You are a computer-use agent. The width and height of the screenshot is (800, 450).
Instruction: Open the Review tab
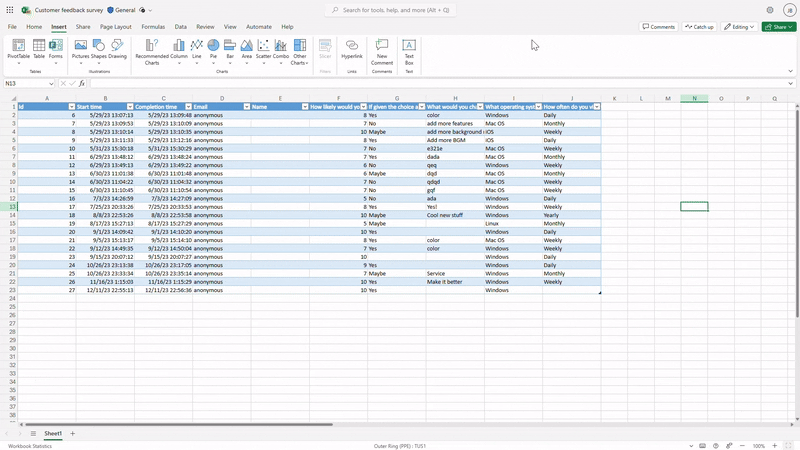[205, 27]
